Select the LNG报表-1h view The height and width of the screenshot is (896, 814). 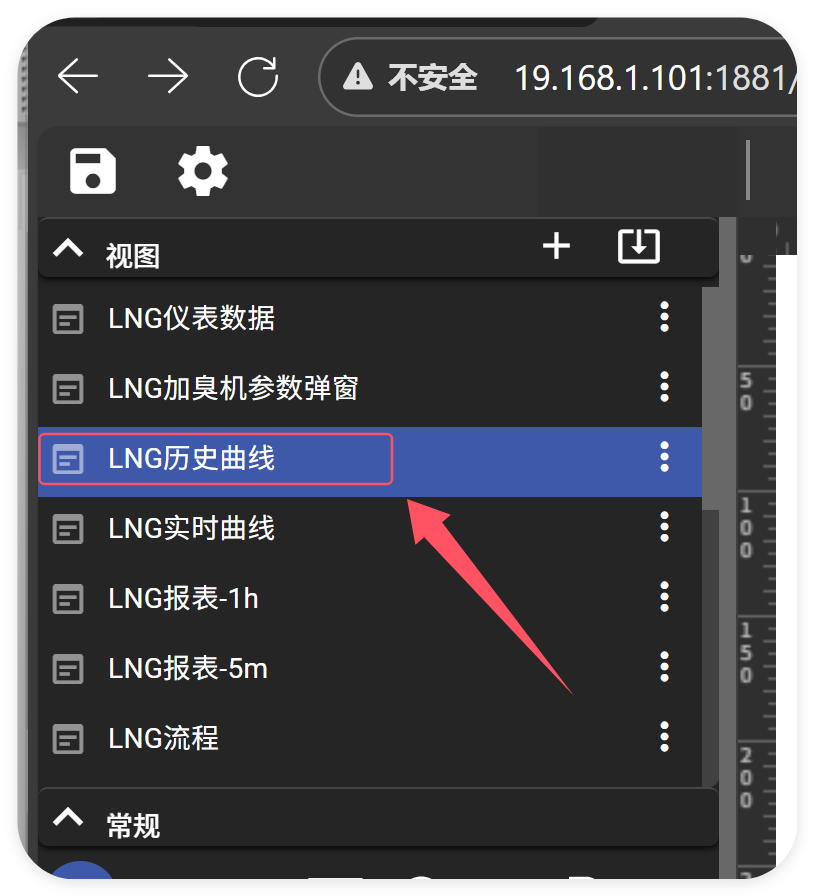(370, 598)
